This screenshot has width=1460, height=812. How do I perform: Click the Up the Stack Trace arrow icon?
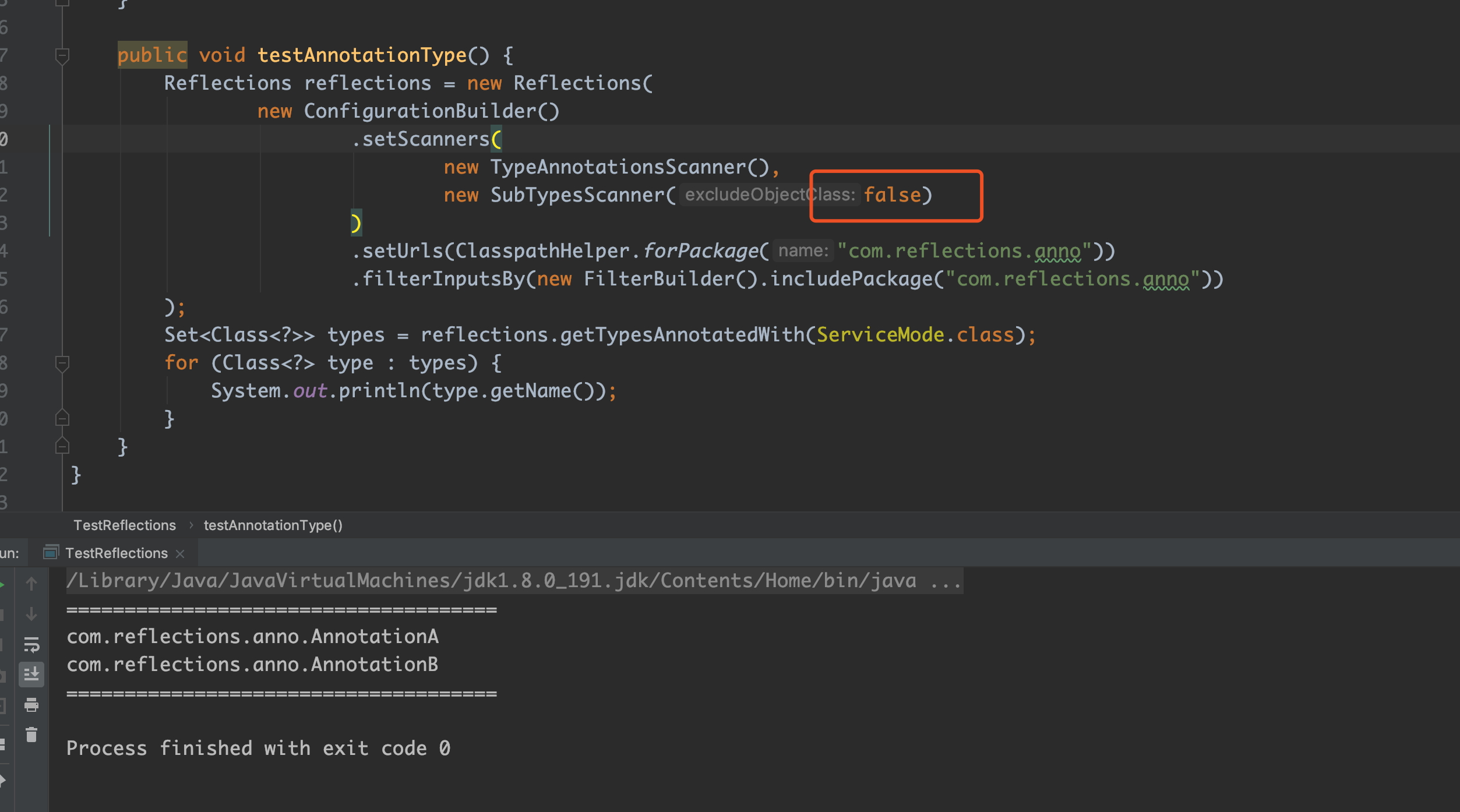[x=31, y=582]
